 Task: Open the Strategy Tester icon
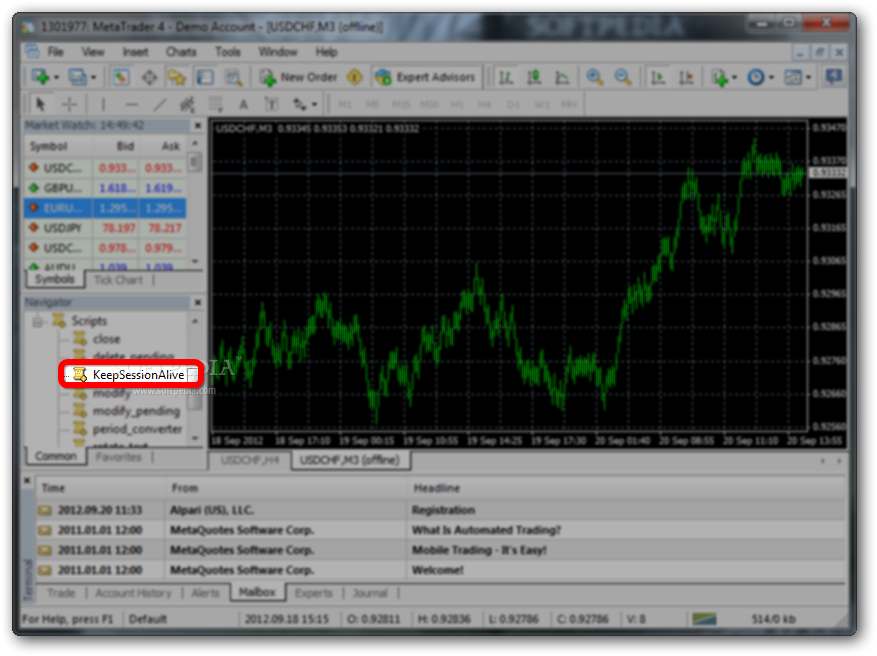(x=233, y=77)
